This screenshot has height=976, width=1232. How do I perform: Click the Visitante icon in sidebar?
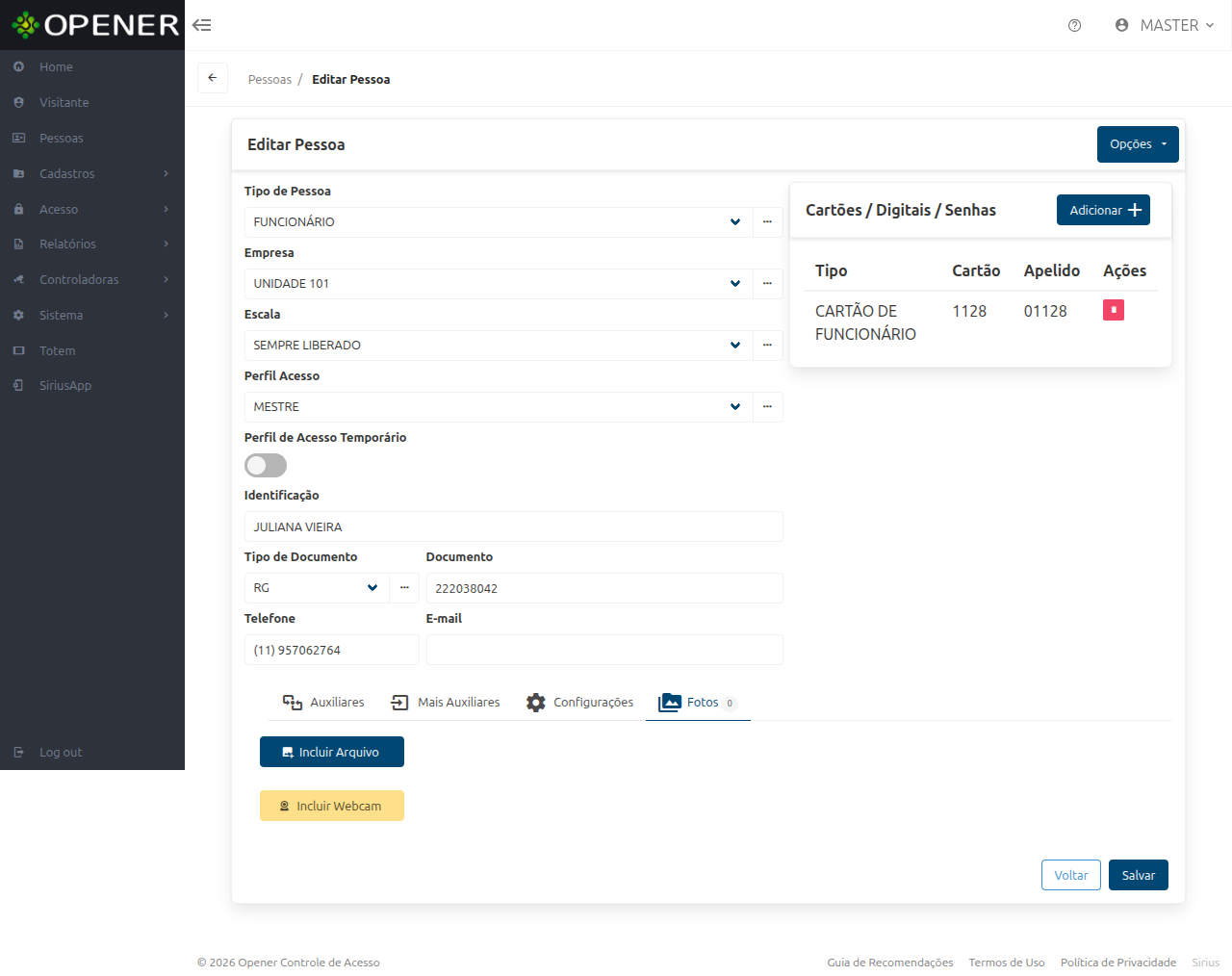[x=18, y=102]
